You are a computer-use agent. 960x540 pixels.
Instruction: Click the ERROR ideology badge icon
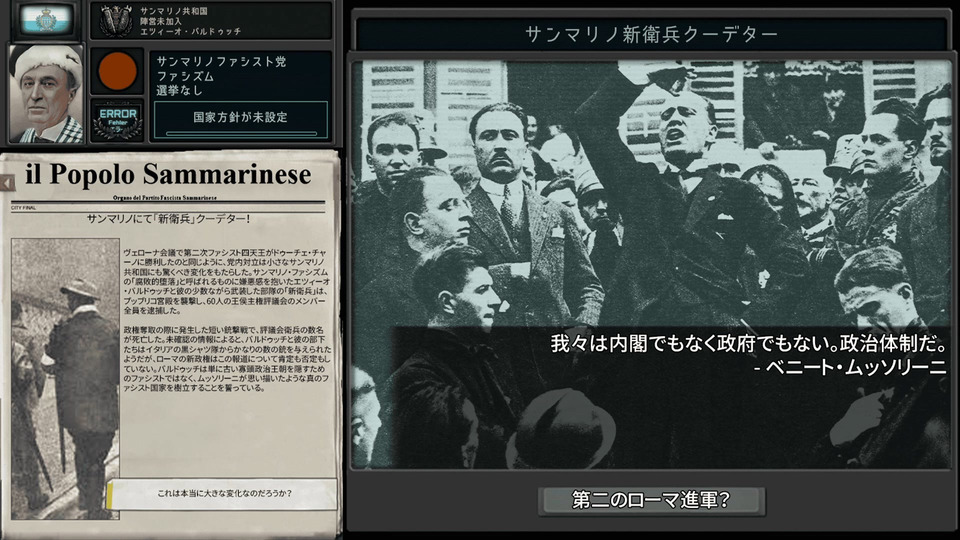pyautogui.click(x=118, y=120)
